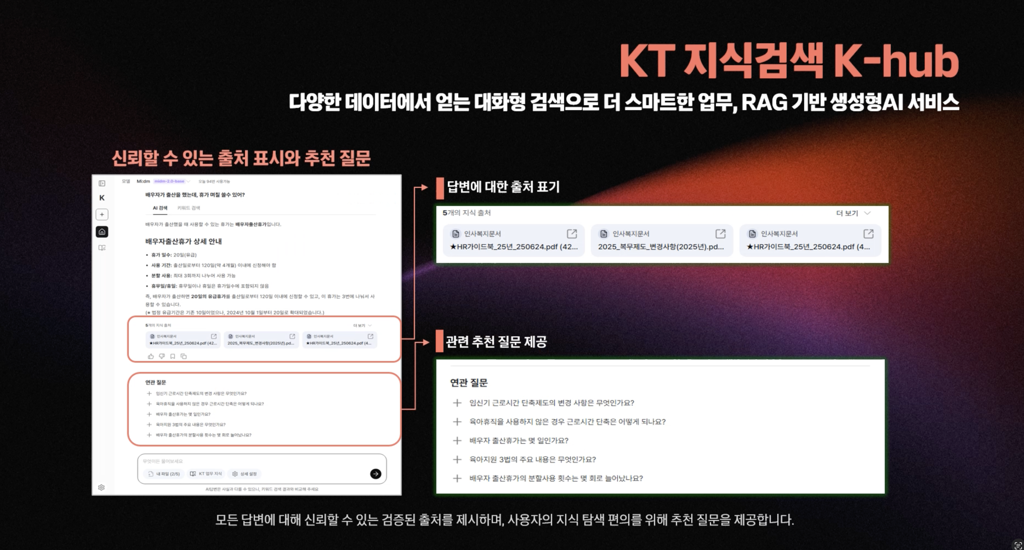1024x550 pixels.
Task: Open 2025_복무제도 card external link in enlarged panel
Action: (720, 234)
